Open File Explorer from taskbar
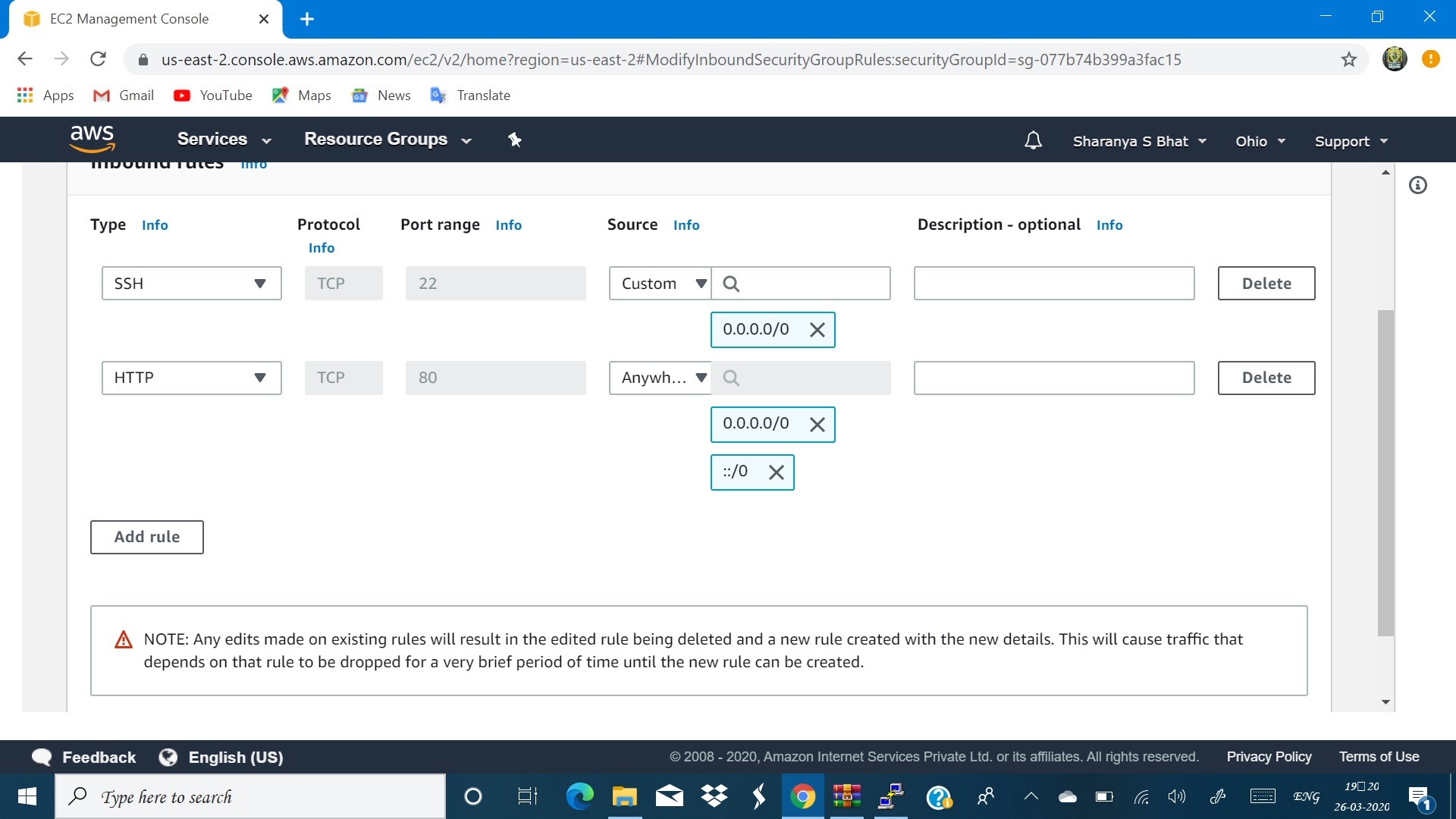The height and width of the screenshot is (819, 1456). [x=624, y=796]
